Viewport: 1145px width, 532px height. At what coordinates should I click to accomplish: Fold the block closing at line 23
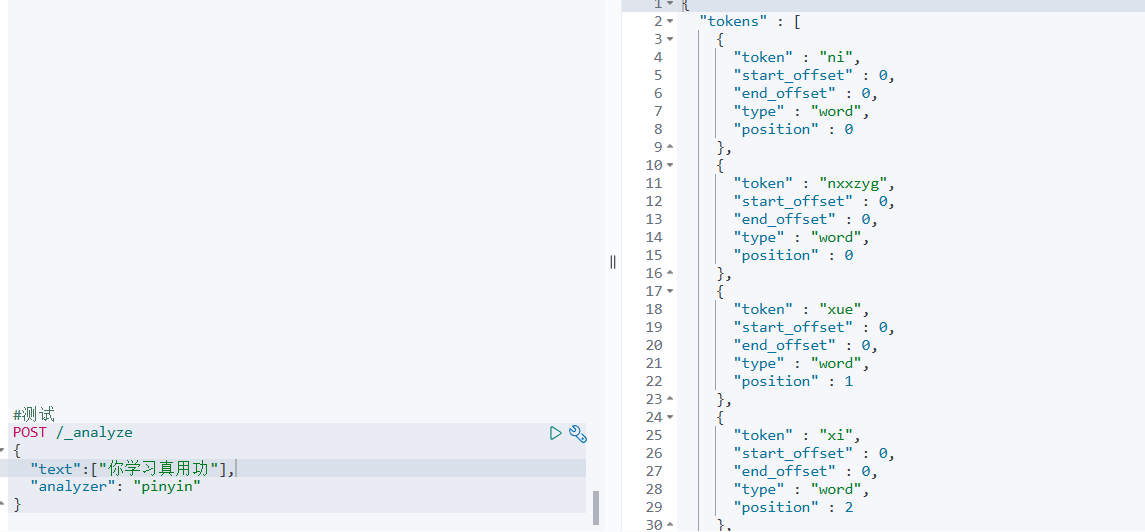click(670, 399)
